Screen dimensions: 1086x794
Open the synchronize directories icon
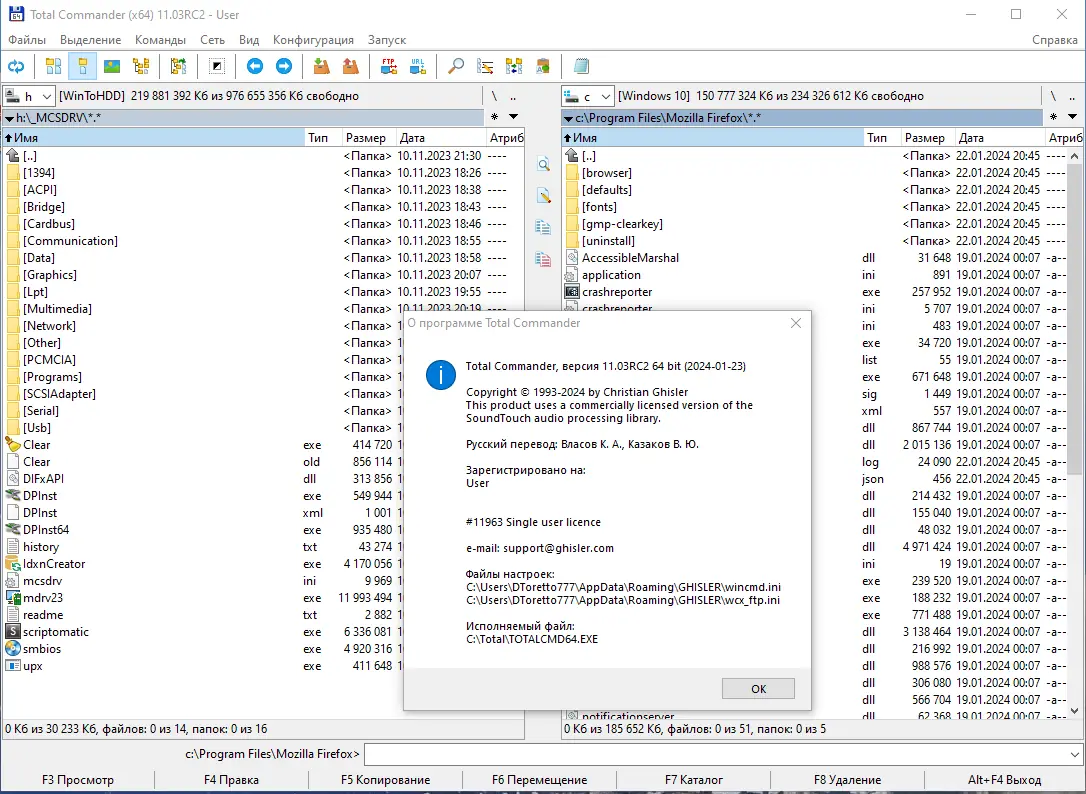pyautogui.click(x=514, y=67)
